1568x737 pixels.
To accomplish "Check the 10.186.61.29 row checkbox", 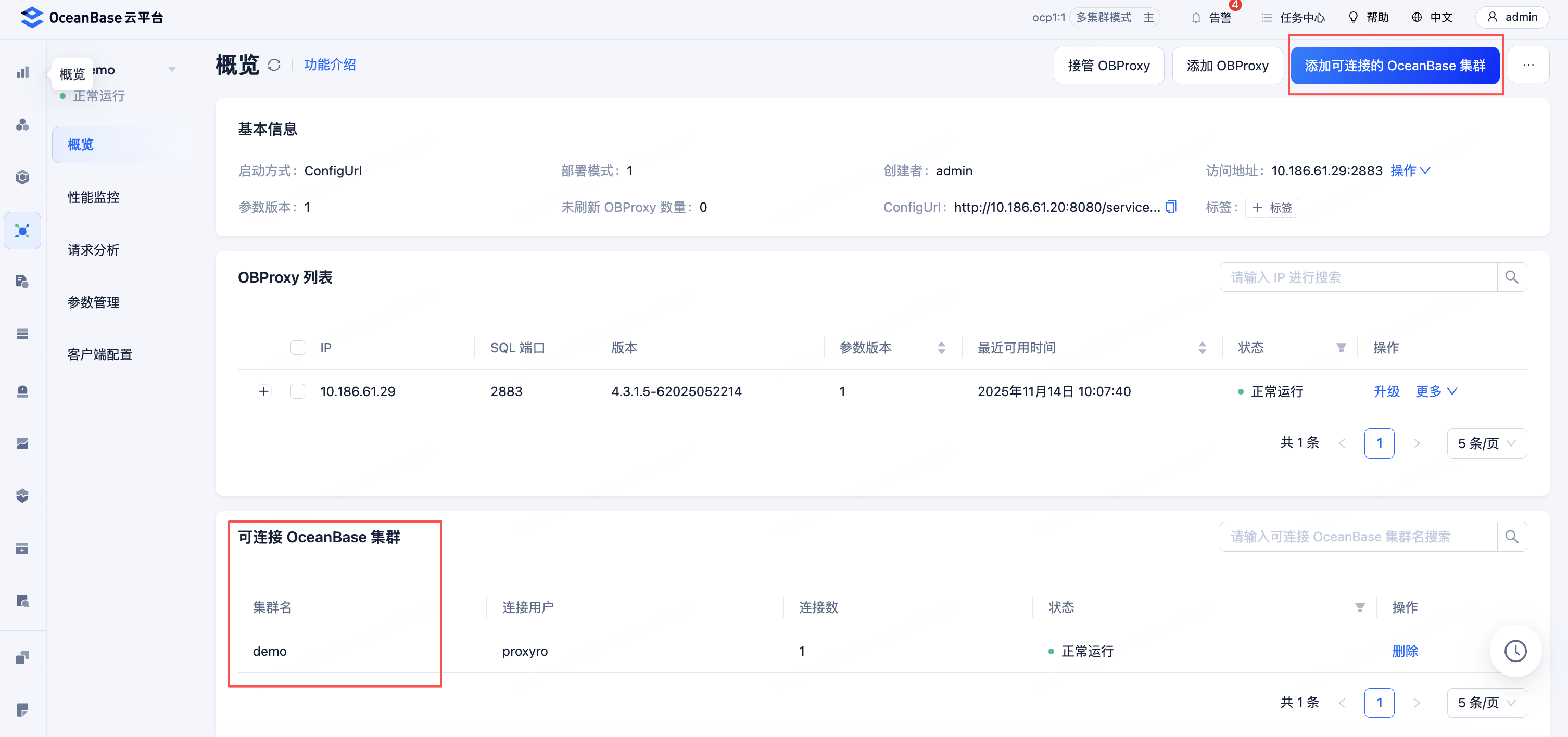I will coord(298,391).
